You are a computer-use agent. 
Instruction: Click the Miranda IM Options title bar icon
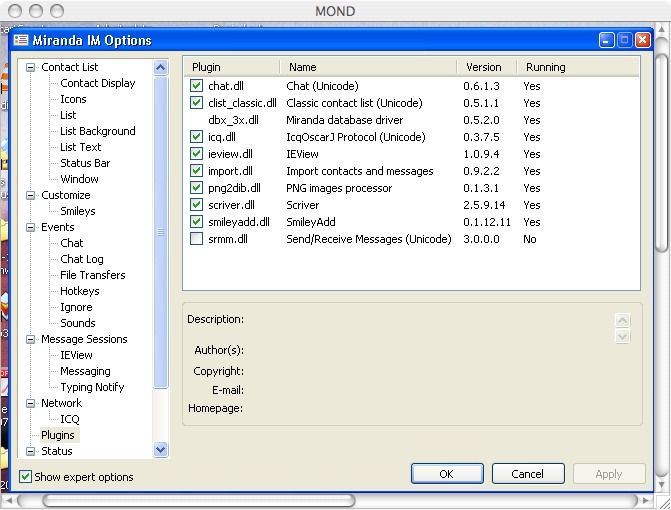(20, 40)
